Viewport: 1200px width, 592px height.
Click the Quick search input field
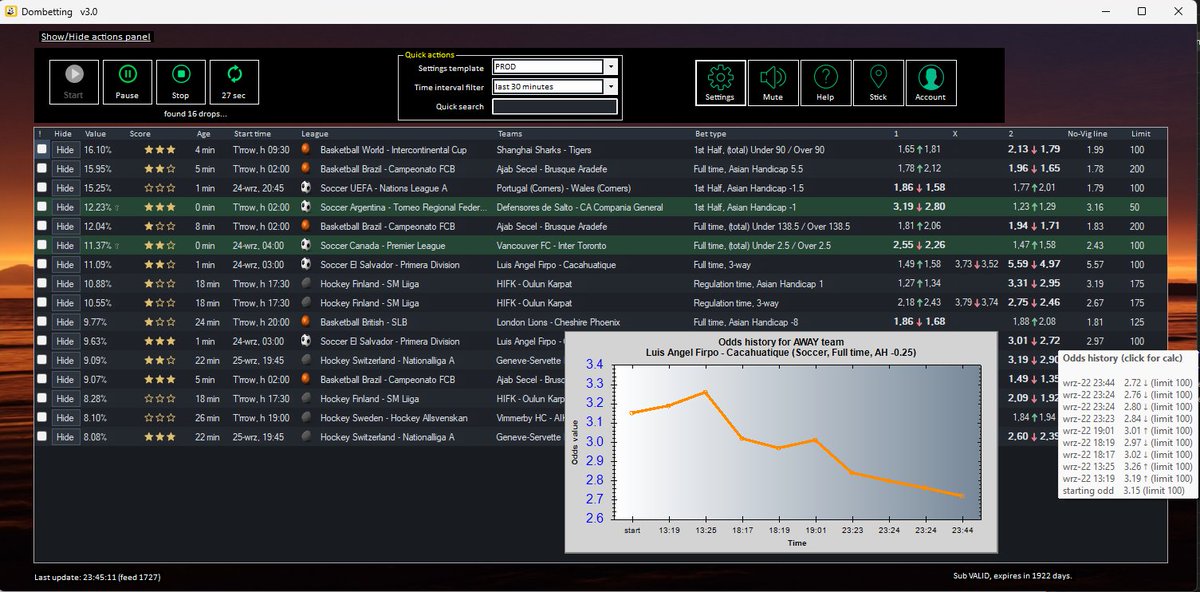[555, 106]
